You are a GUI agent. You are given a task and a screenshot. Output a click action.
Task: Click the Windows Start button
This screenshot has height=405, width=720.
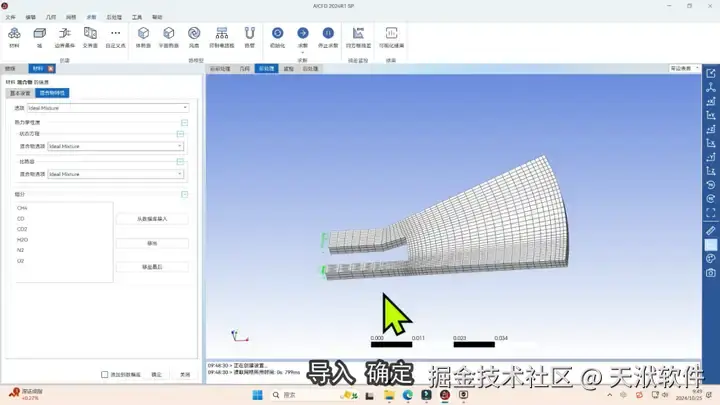pyautogui.click(x=258, y=395)
